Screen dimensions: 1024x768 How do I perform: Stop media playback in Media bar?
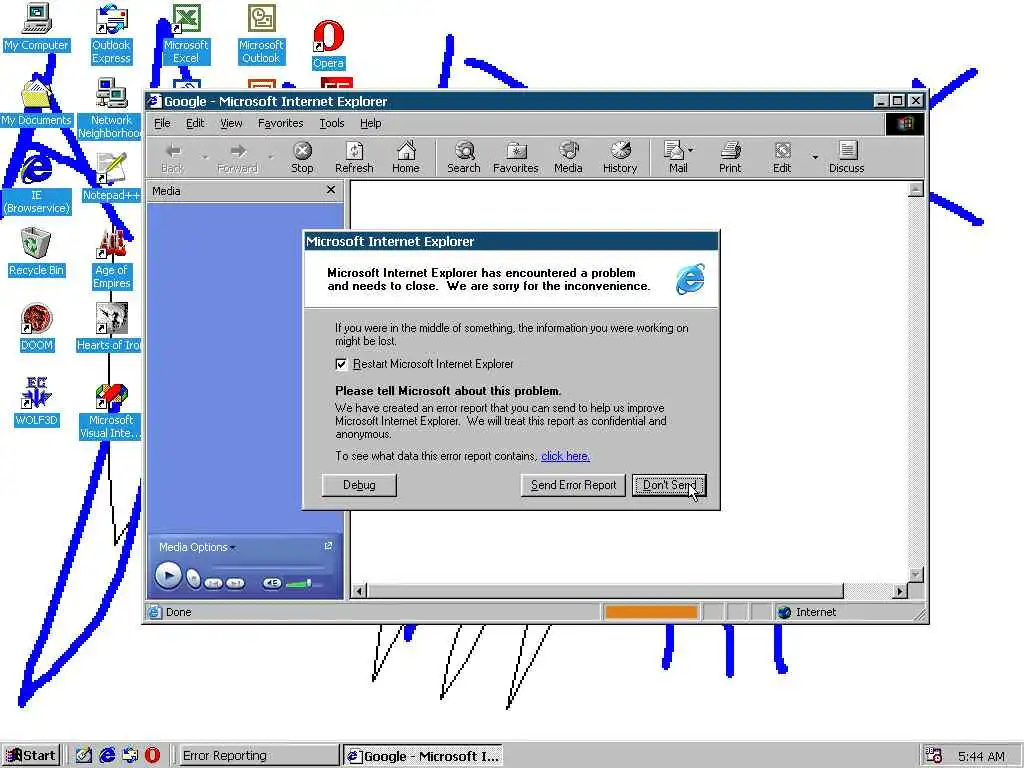click(193, 579)
